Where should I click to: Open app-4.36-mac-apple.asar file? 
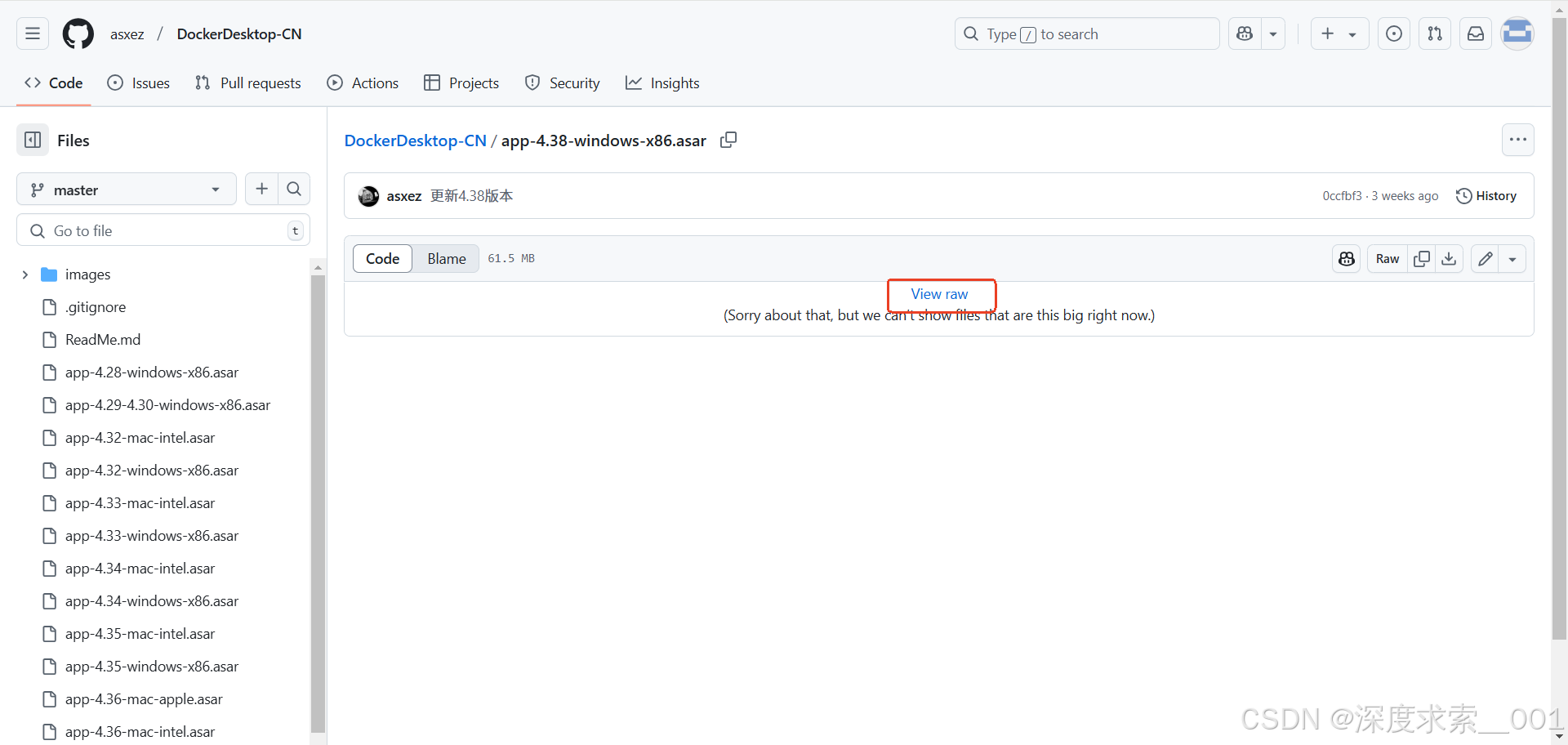coord(144,699)
